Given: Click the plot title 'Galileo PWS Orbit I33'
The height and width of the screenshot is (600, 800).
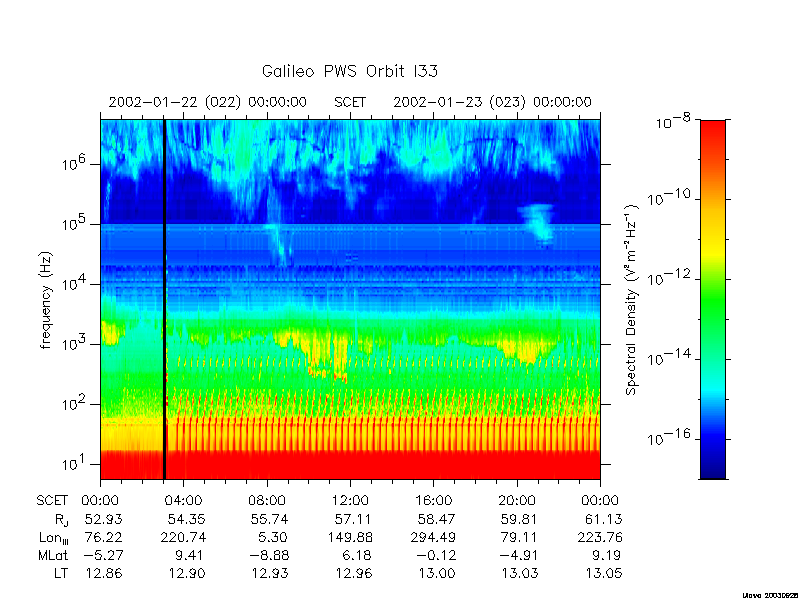Looking at the screenshot, I should (x=349, y=71).
